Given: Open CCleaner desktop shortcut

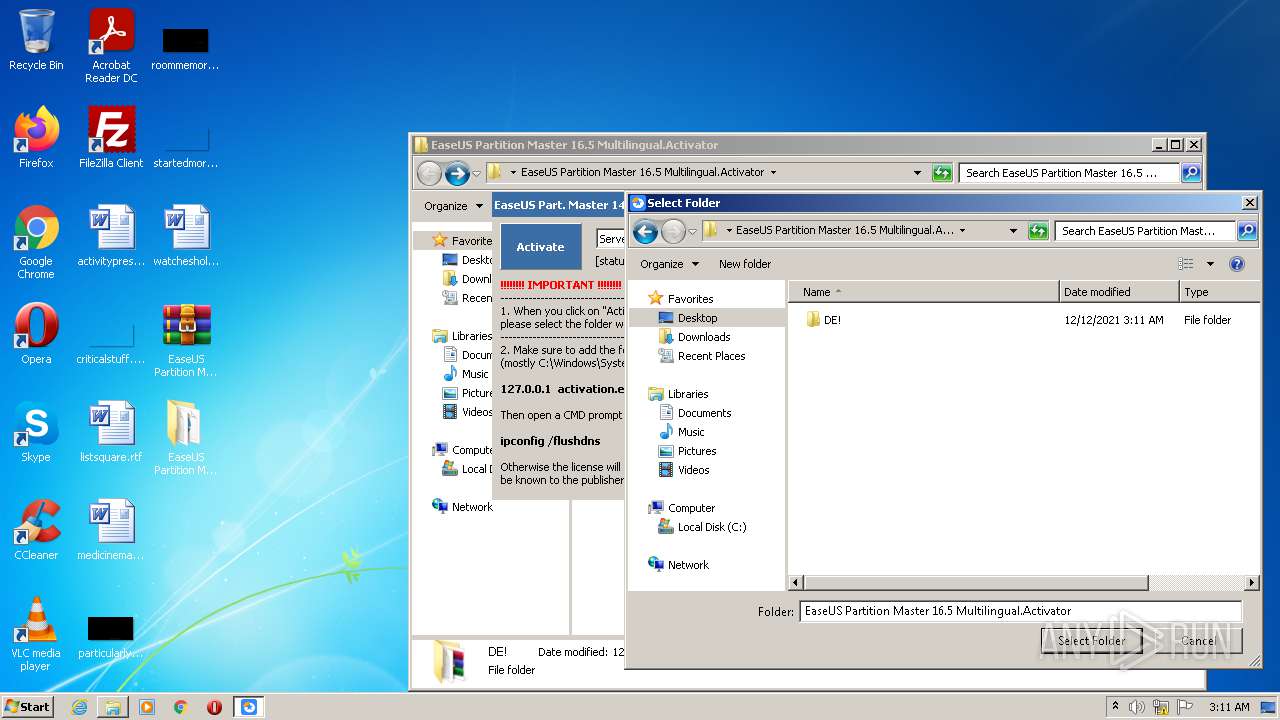Looking at the screenshot, I should click(x=36, y=530).
